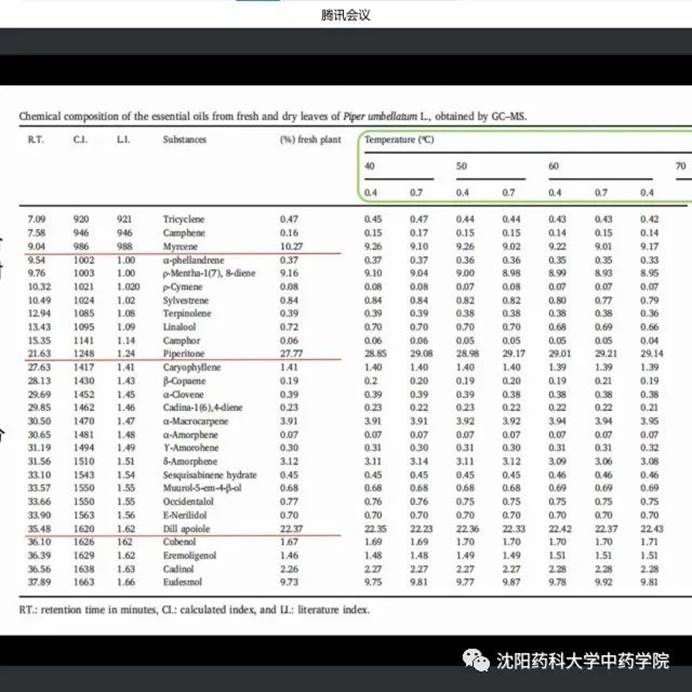Click the Eudesmol entry in last row

pos(182,582)
